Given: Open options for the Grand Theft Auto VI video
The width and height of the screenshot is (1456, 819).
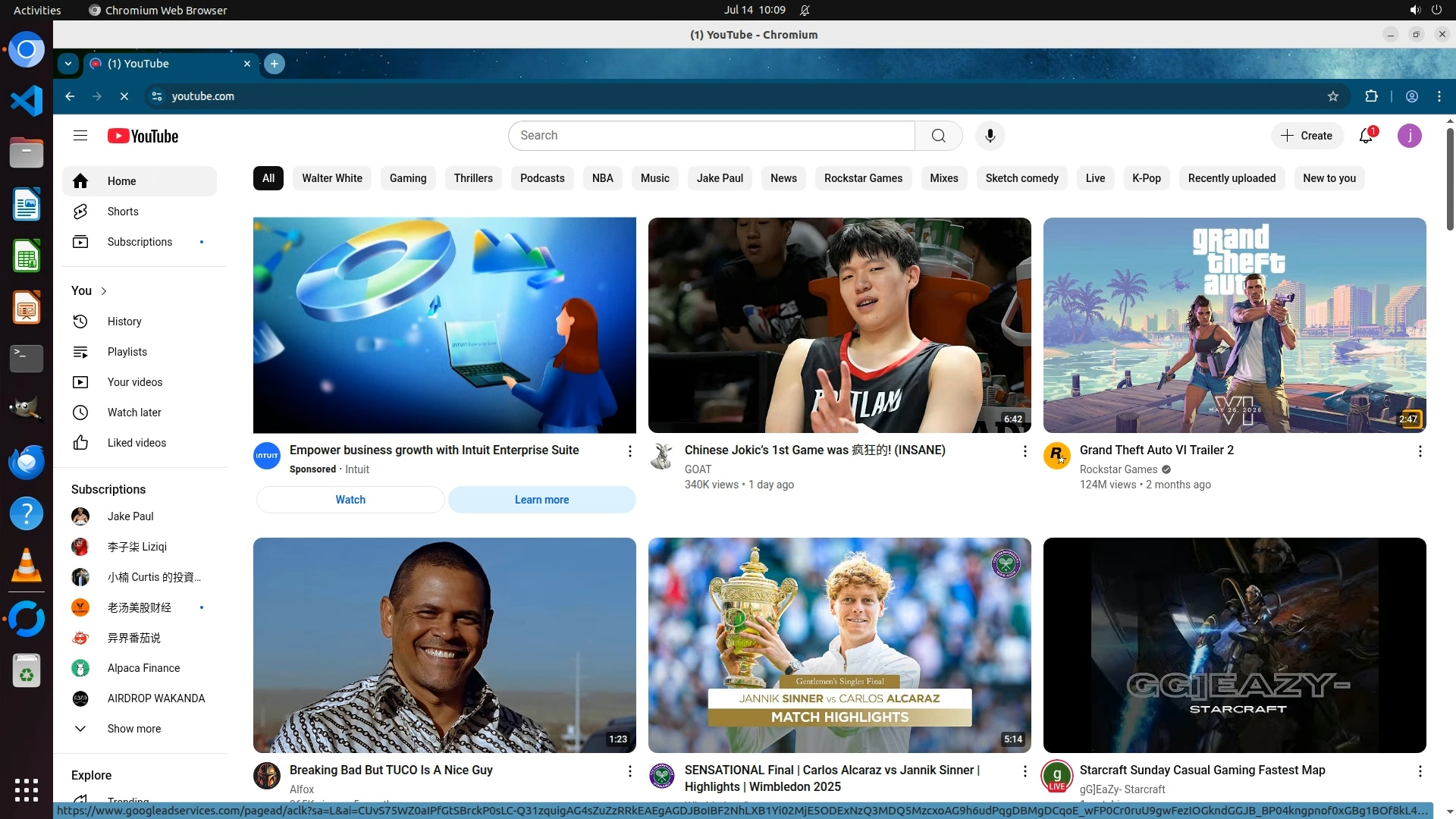Looking at the screenshot, I should click(1420, 452).
